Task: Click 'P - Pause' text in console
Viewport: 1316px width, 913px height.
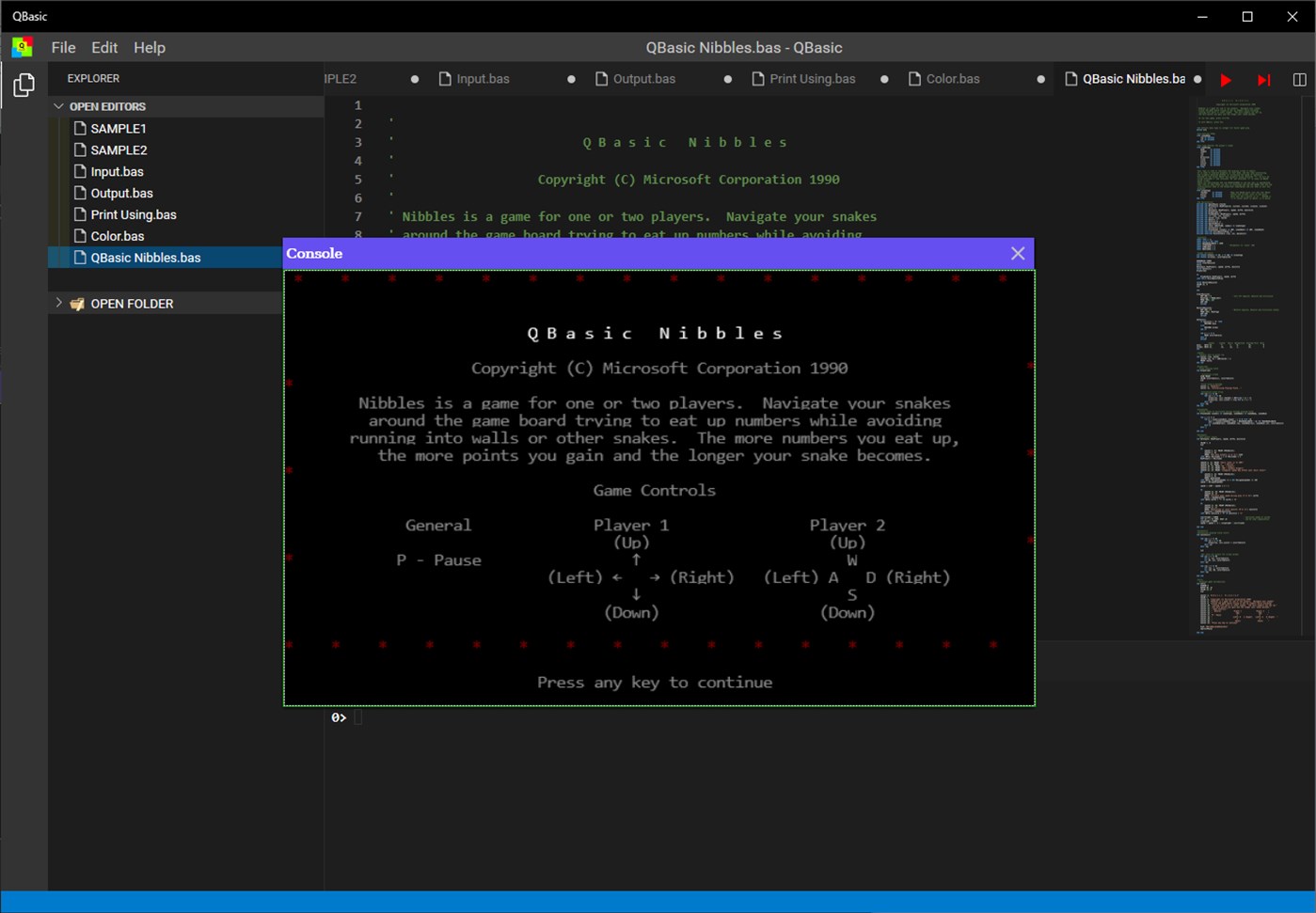Action: tap(438, 560)
